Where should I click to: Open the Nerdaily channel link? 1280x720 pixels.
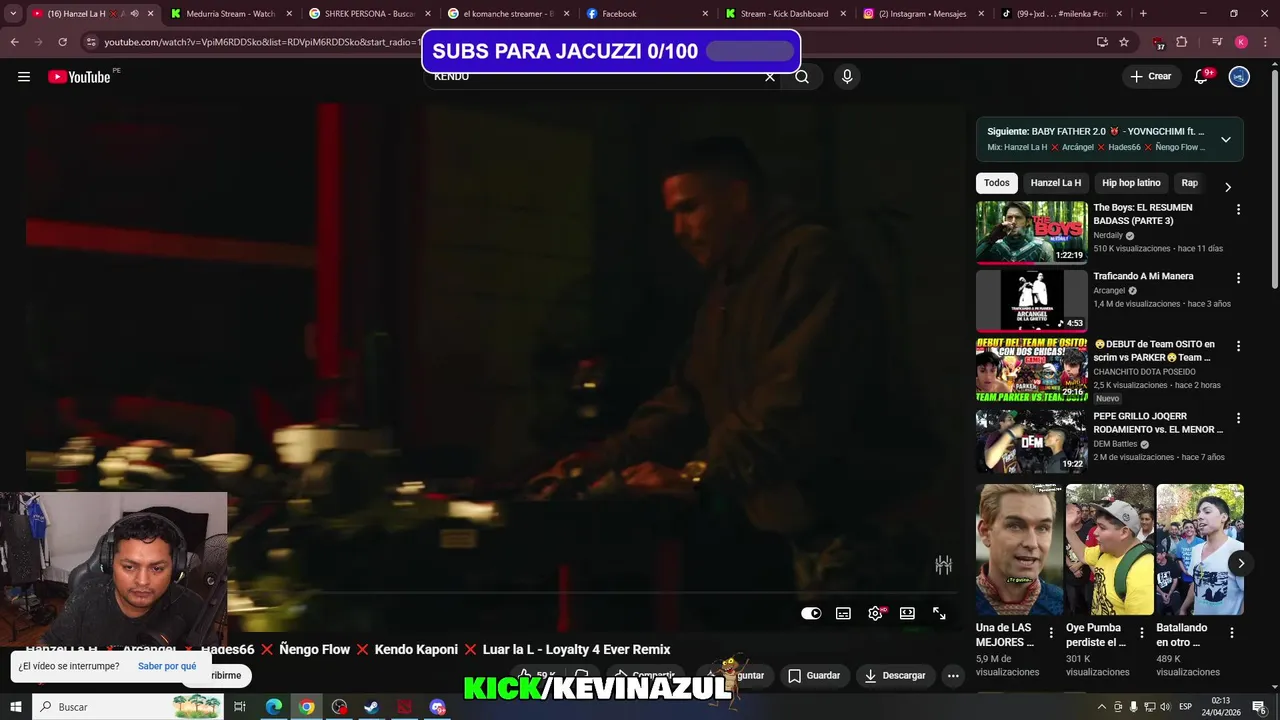point(1108,236)
